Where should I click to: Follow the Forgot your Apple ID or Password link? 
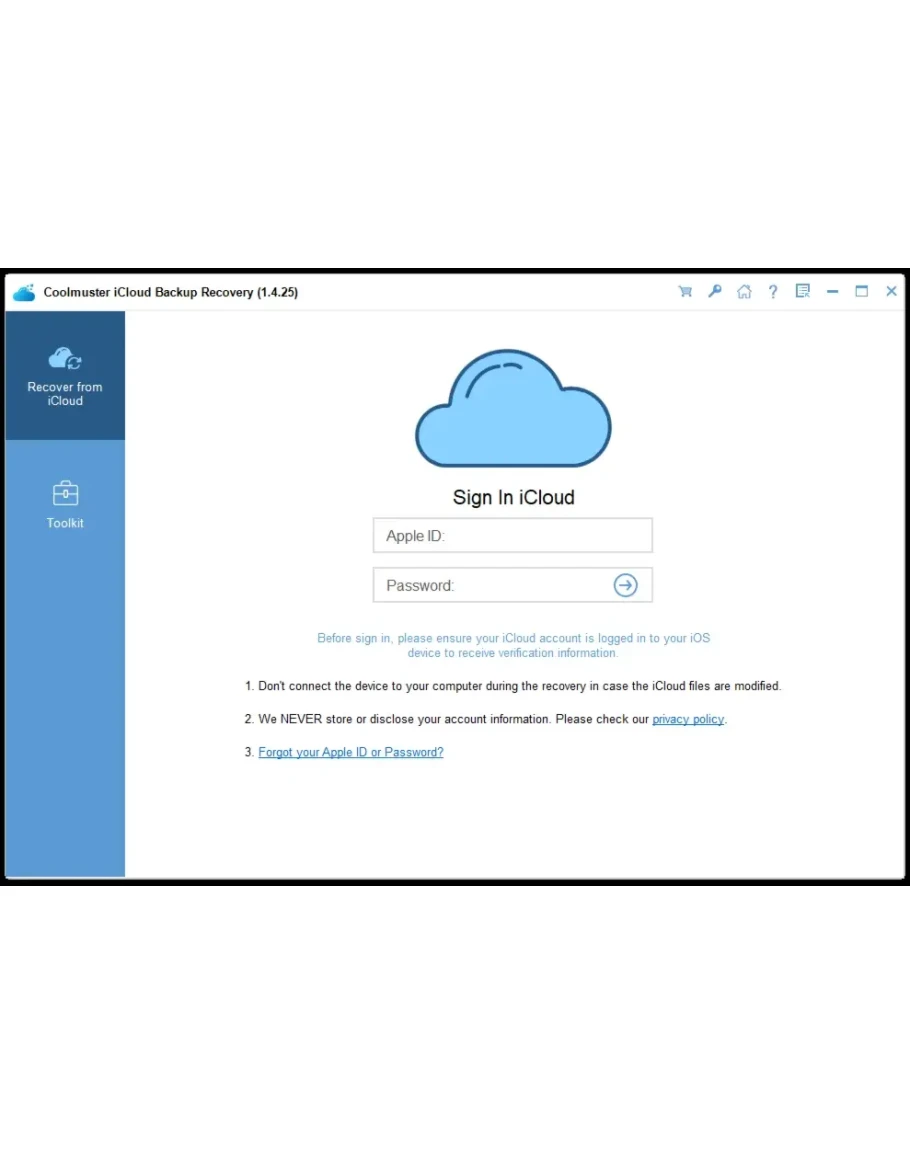point(350,752)
